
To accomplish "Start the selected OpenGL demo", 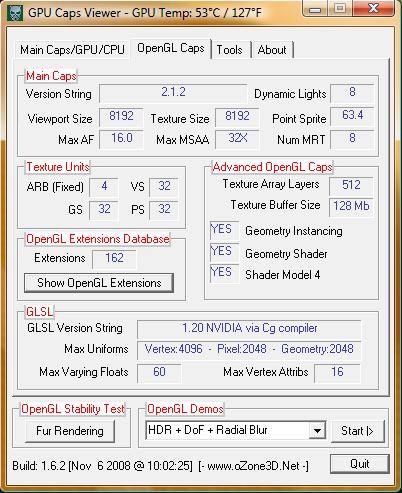I will (358, 431).
